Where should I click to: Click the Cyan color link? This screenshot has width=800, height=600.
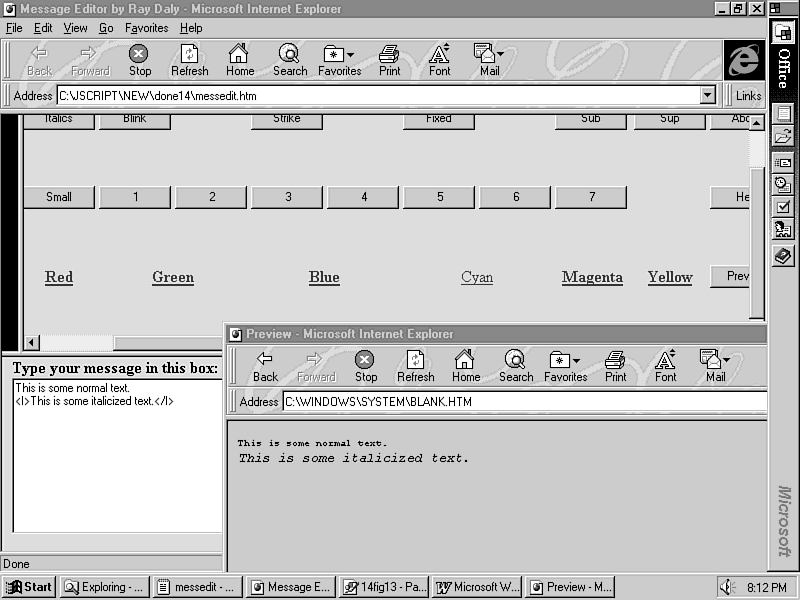(477, 277)
